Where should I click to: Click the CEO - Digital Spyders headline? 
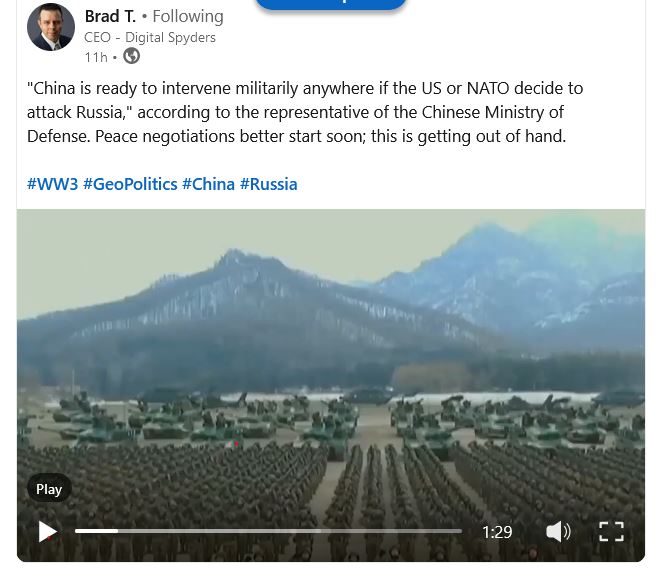150,37
